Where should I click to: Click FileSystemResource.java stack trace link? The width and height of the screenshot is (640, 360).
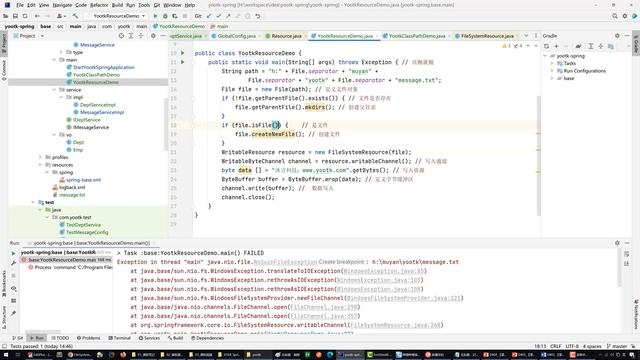396,325
